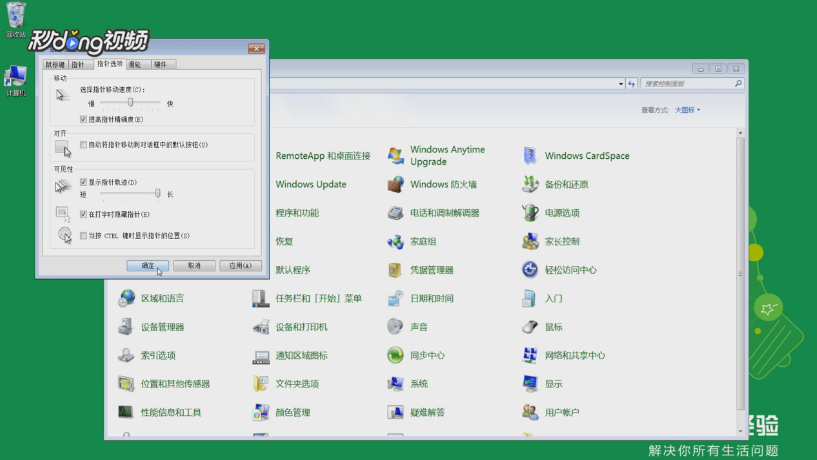
Task: Open the 任务栏和「开始」菜单 icon
Action: (261, 298)
